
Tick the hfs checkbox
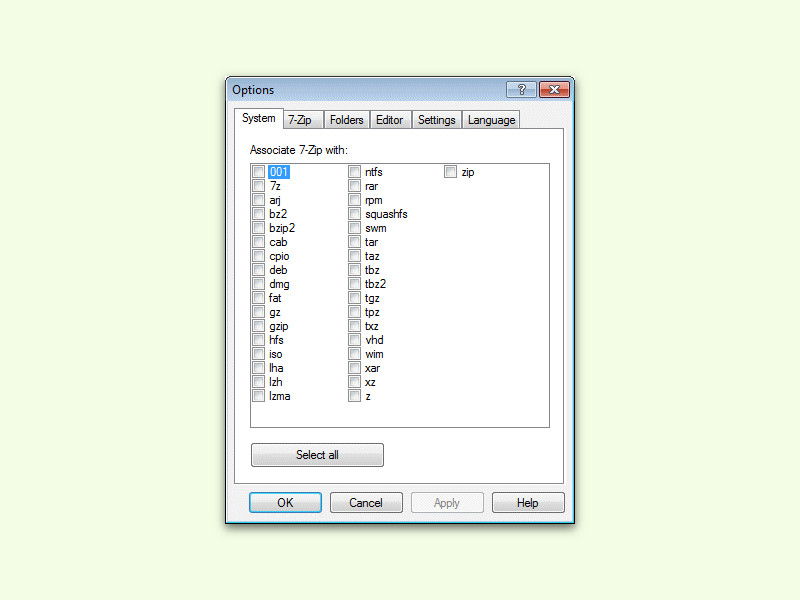[x=259, y=340]
